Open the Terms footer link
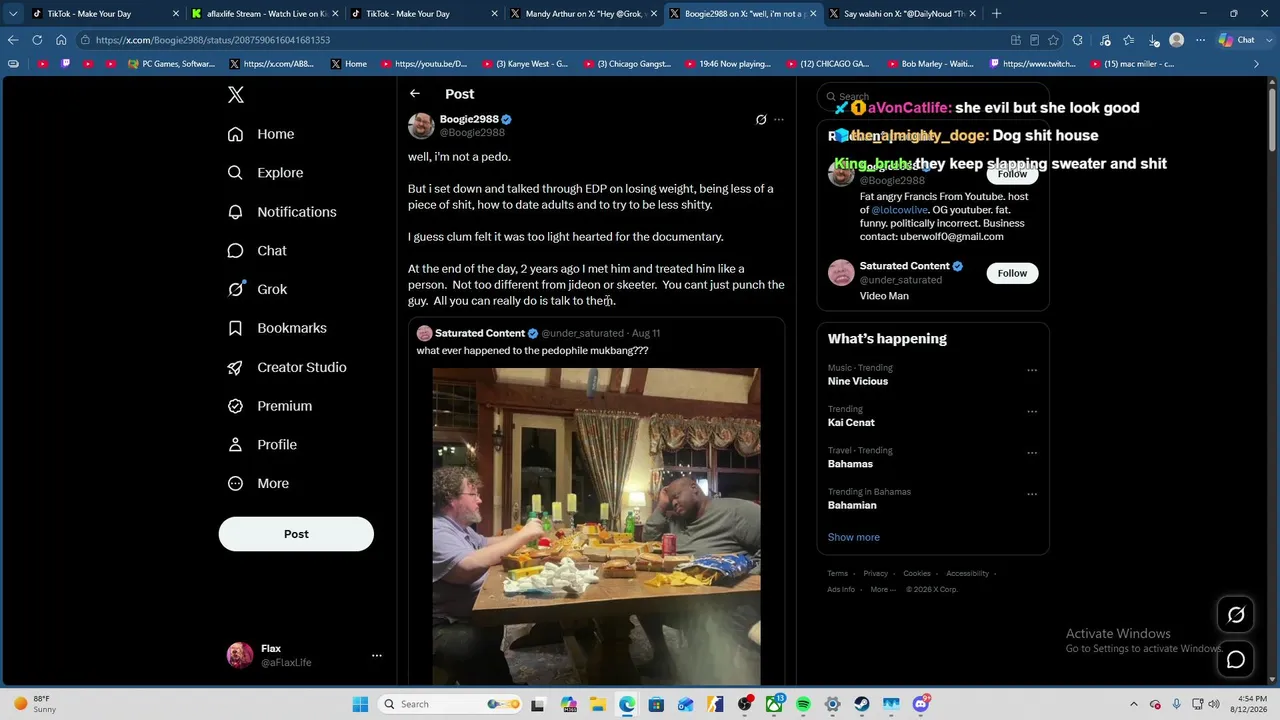This screenshot has width=1280, height=720. click(x=837, y=574)
